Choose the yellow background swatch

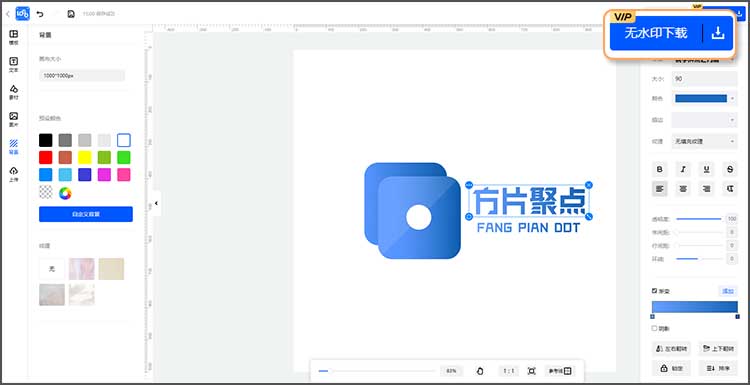pyautogui.click(x=85, y=157)
